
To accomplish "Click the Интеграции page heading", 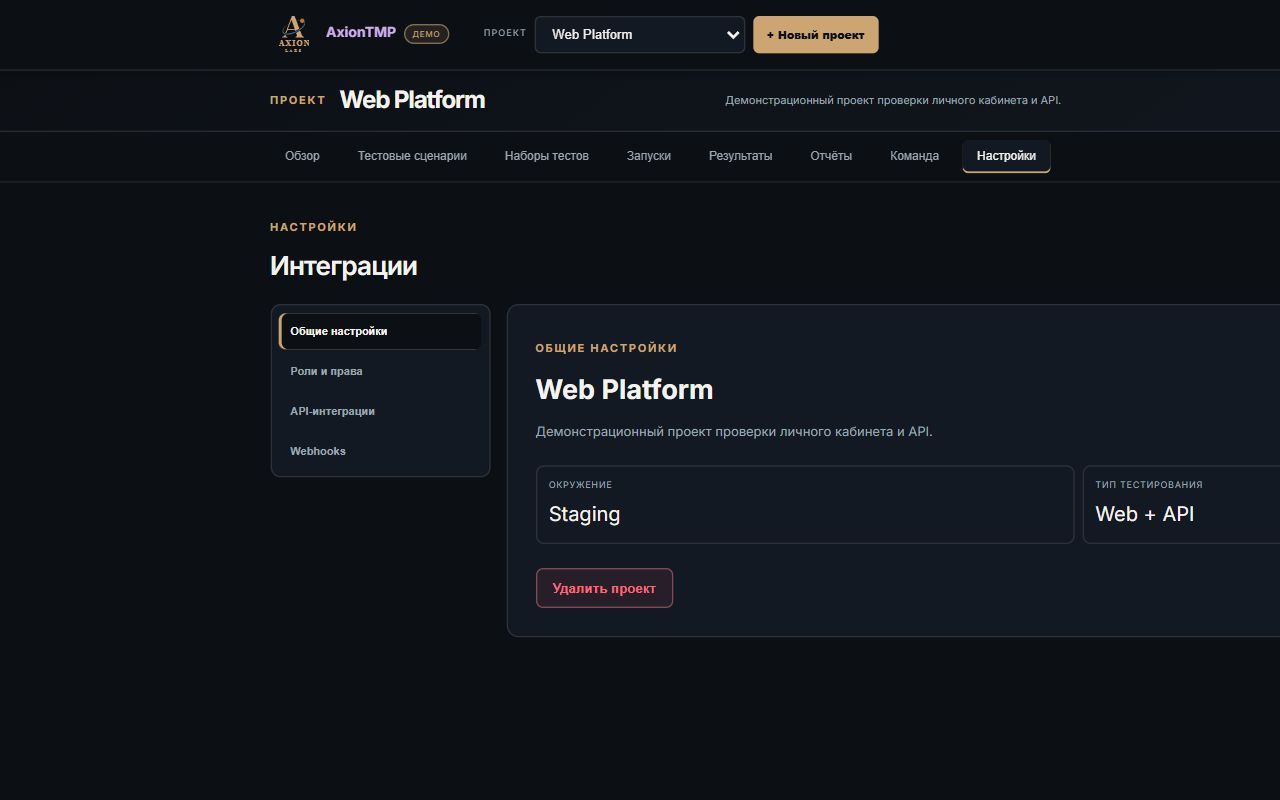I will [x=343, y=266].
